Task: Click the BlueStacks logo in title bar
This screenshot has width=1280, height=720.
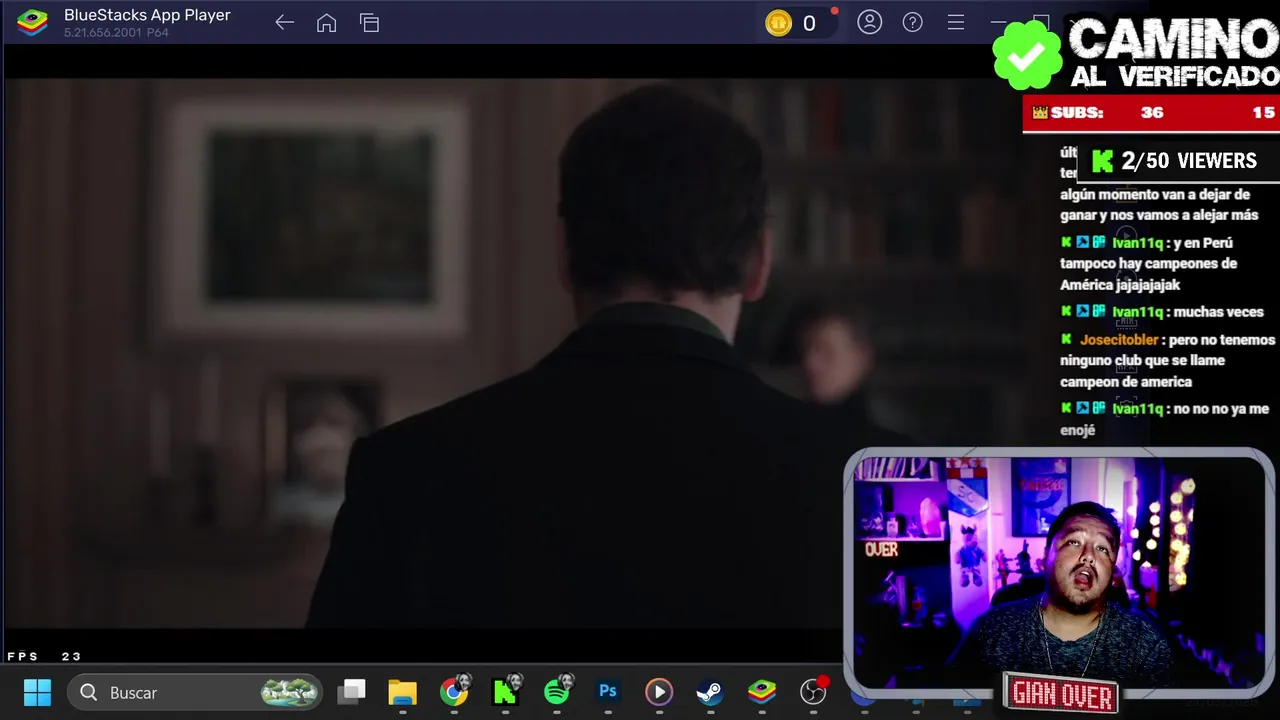Action: click(32, 22)
